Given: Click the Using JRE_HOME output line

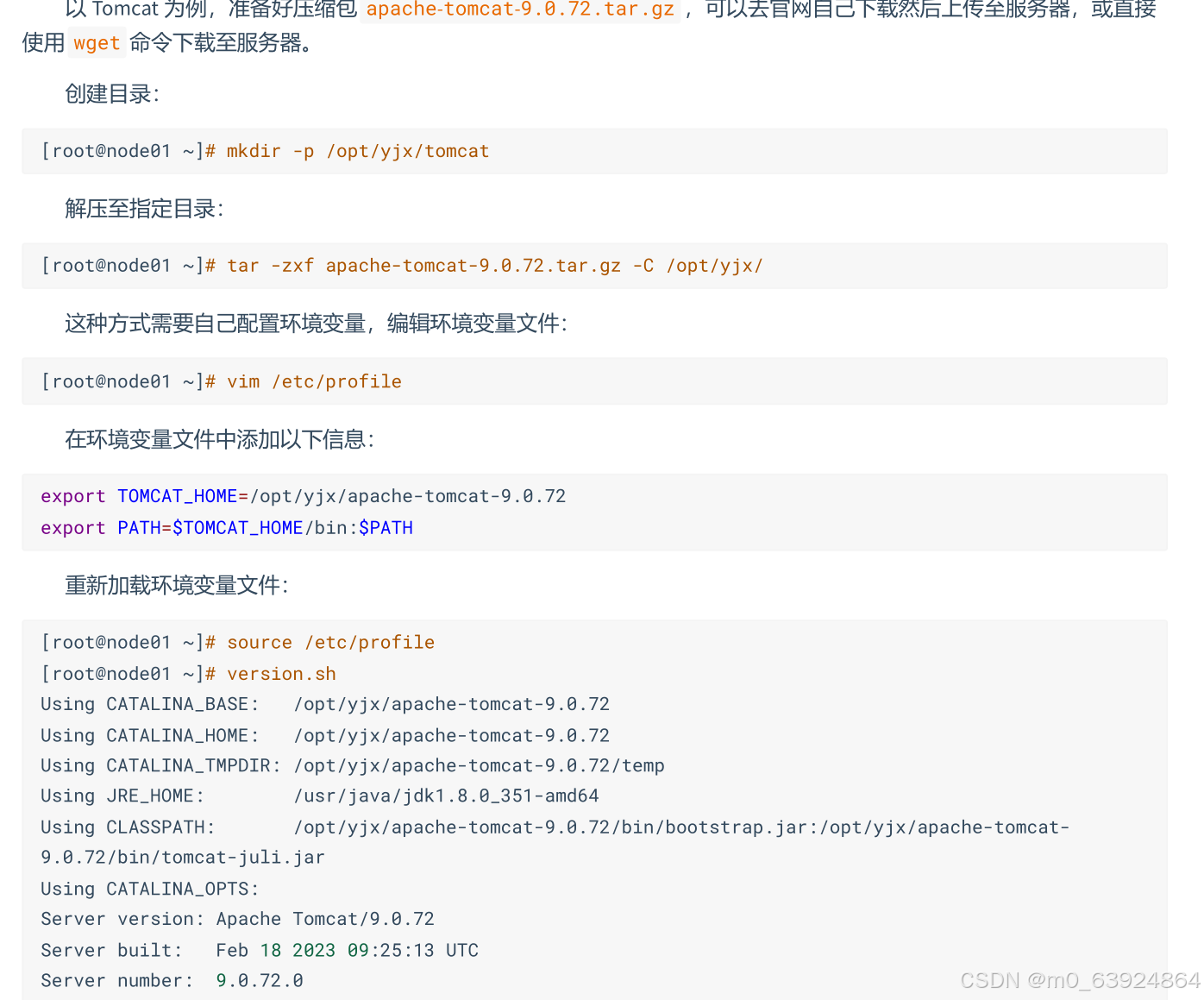Looking at the screenshot, I should point(320,796).
